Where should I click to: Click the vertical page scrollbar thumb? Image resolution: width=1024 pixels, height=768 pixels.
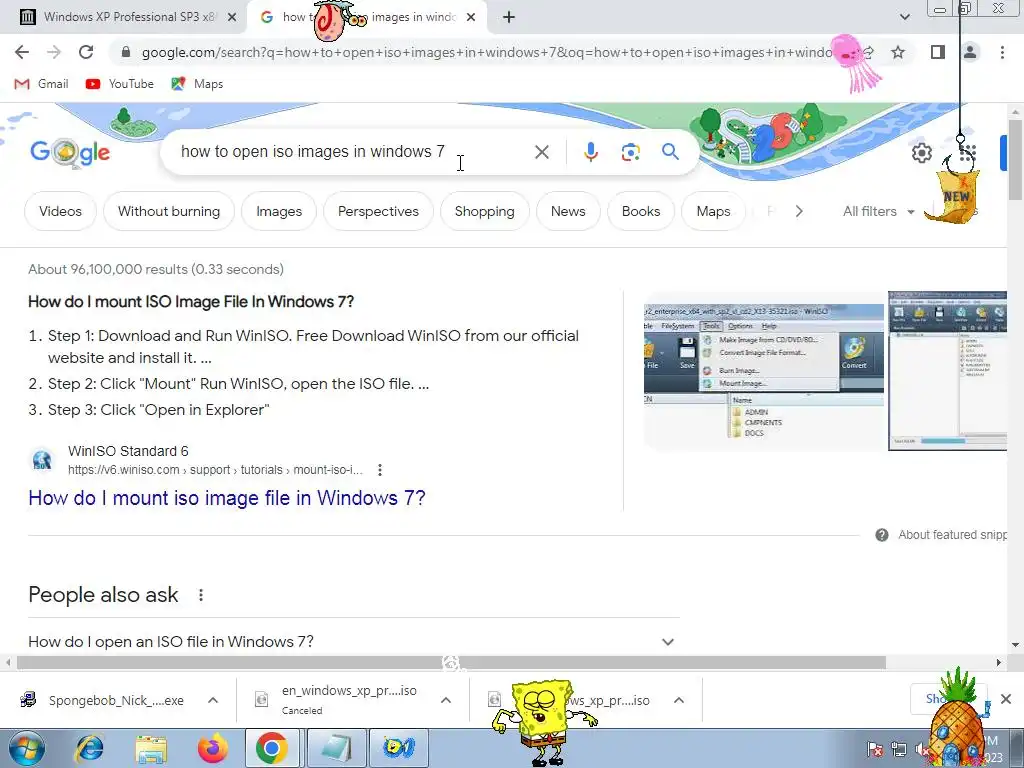point(1015,159)
